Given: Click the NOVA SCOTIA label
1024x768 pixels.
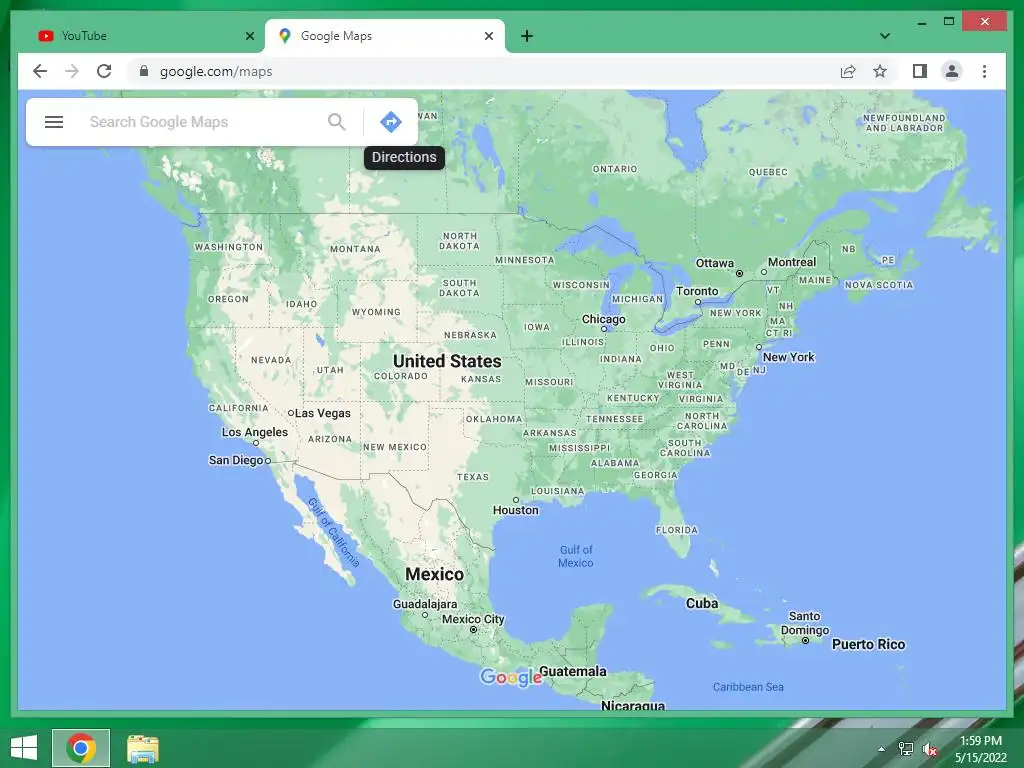Looking at the screenshot, I should [879, 285].
